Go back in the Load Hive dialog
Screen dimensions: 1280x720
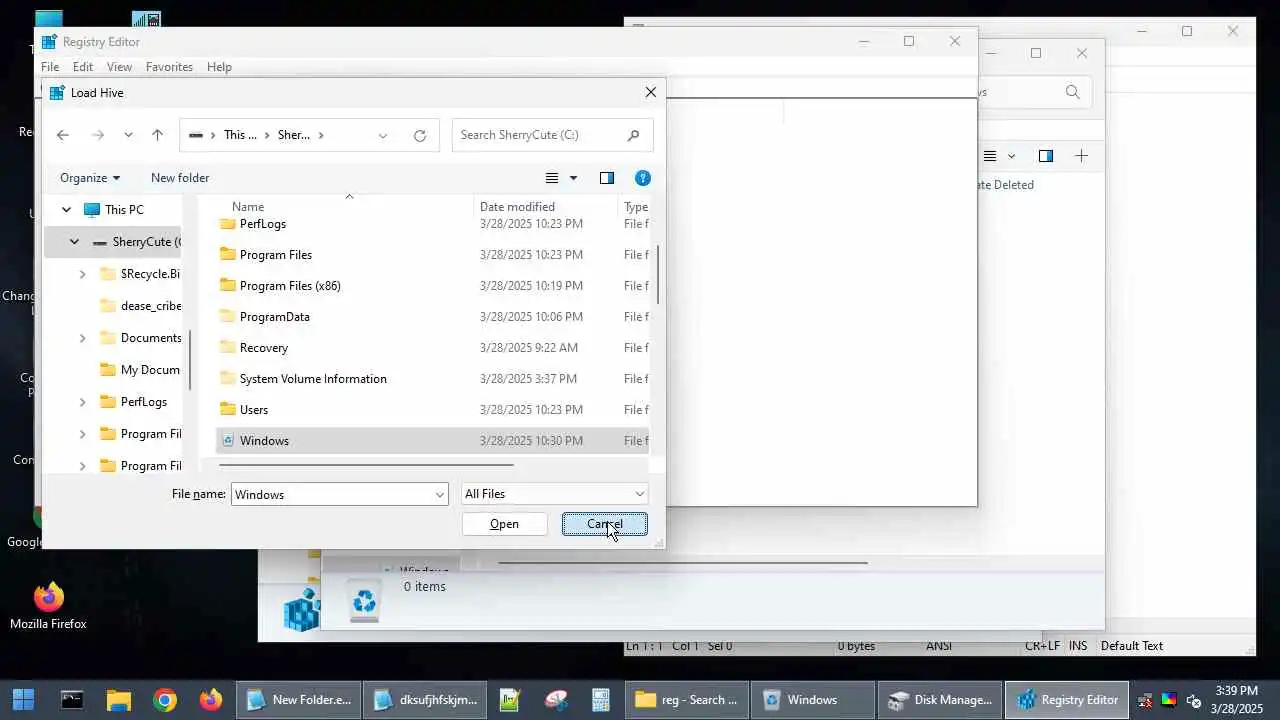coord(63,135)
